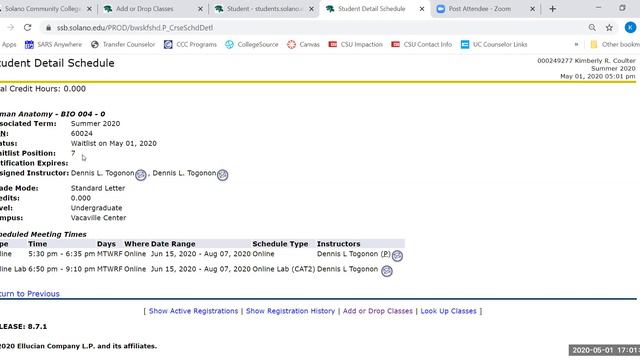Close the Post Attendee - Zoom tab

point(532,9)
